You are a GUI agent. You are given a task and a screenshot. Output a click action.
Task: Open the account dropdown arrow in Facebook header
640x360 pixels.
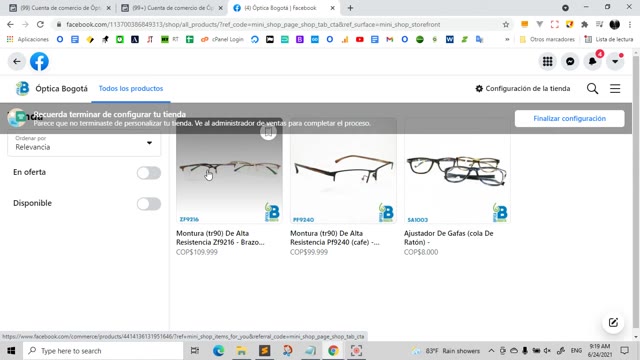pyautogui.click(x=615, y=62)
